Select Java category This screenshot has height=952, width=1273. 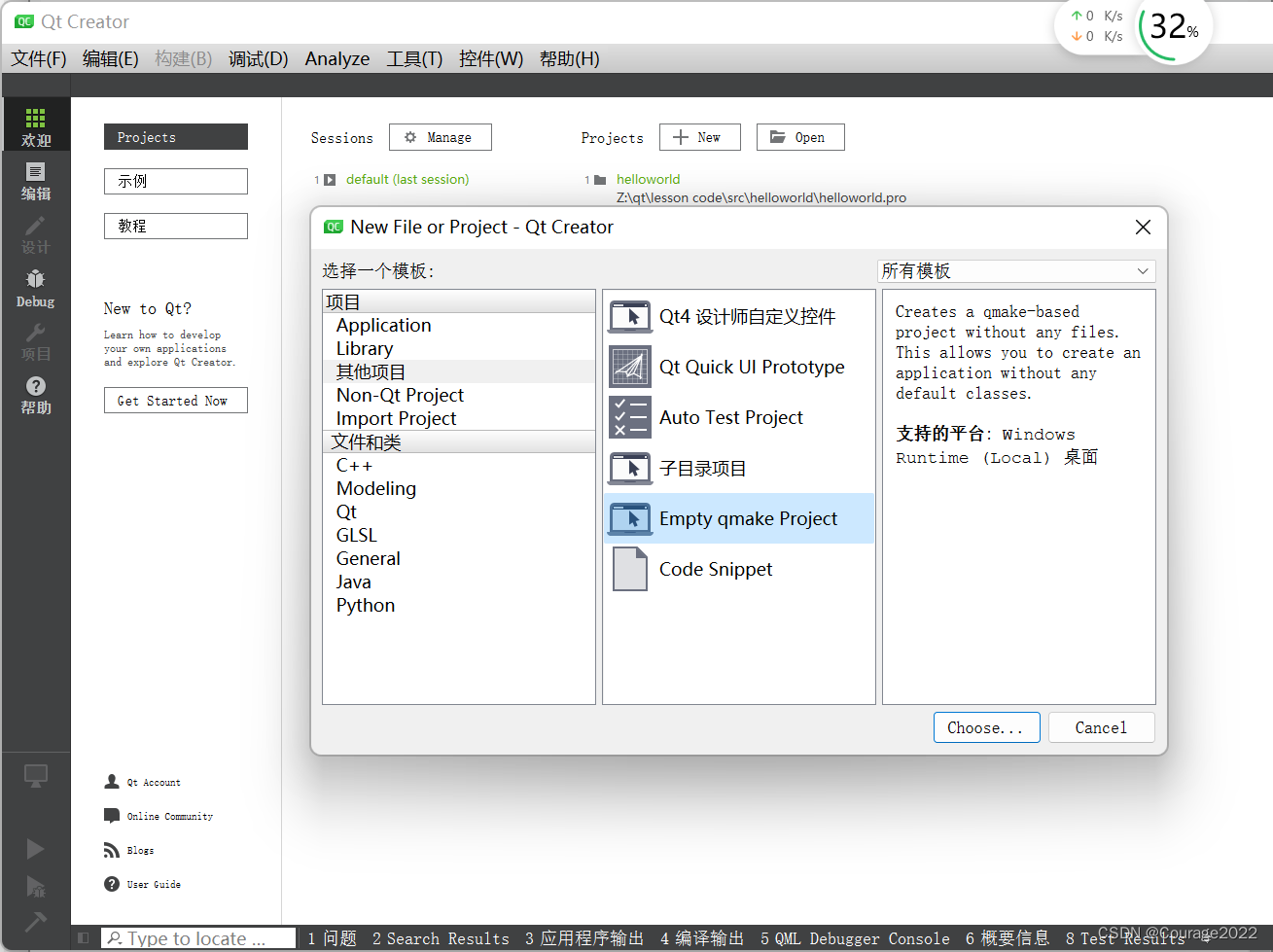click(x=458, y=582)
